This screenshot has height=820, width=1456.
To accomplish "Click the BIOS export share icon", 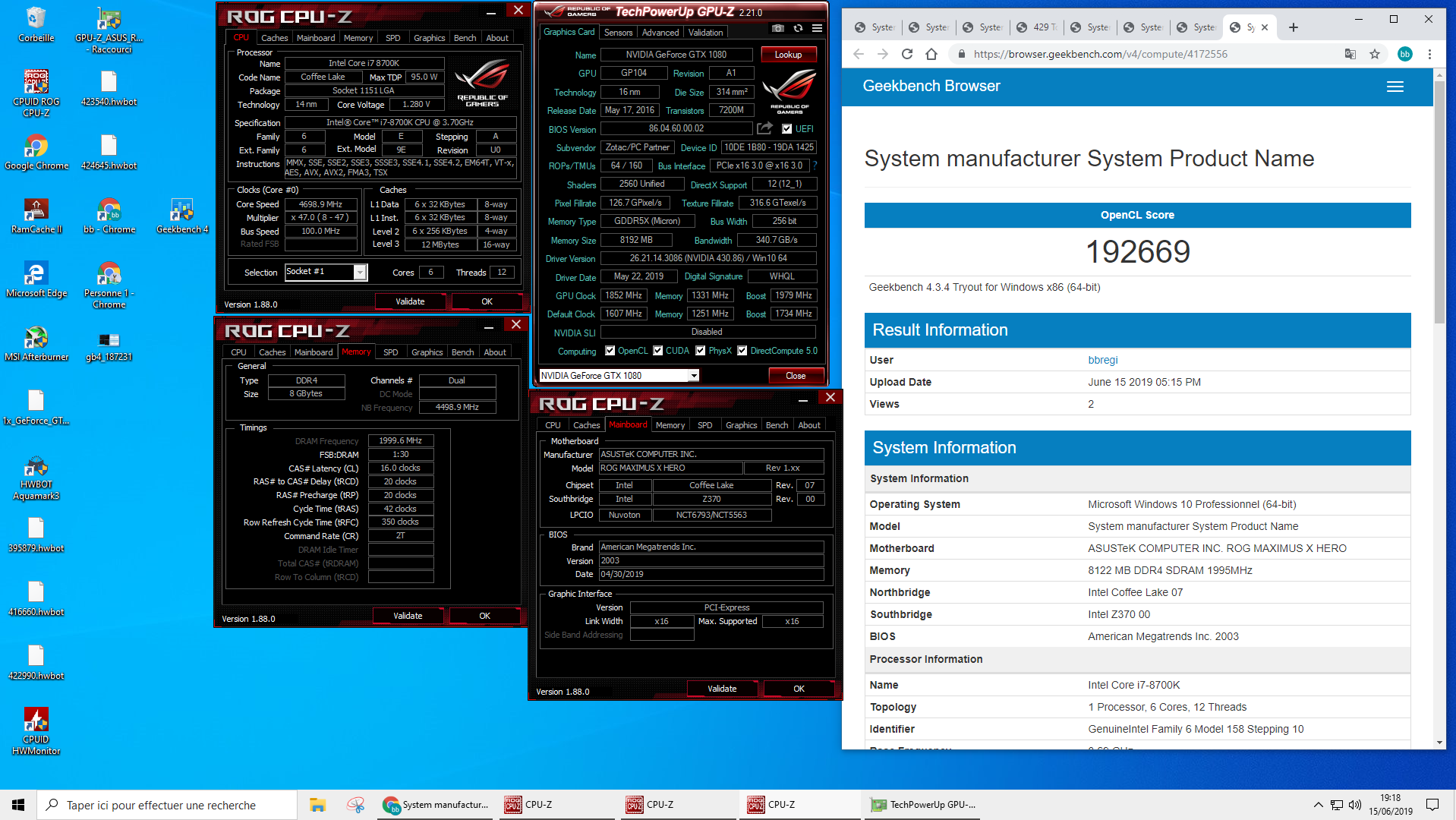I will (764, 128).
